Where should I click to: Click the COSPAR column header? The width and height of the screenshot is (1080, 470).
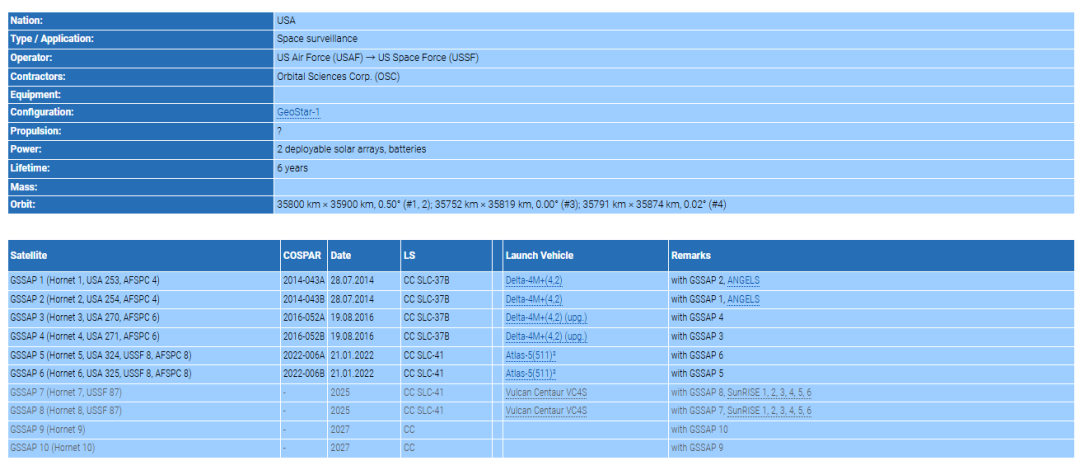(302, 255)
